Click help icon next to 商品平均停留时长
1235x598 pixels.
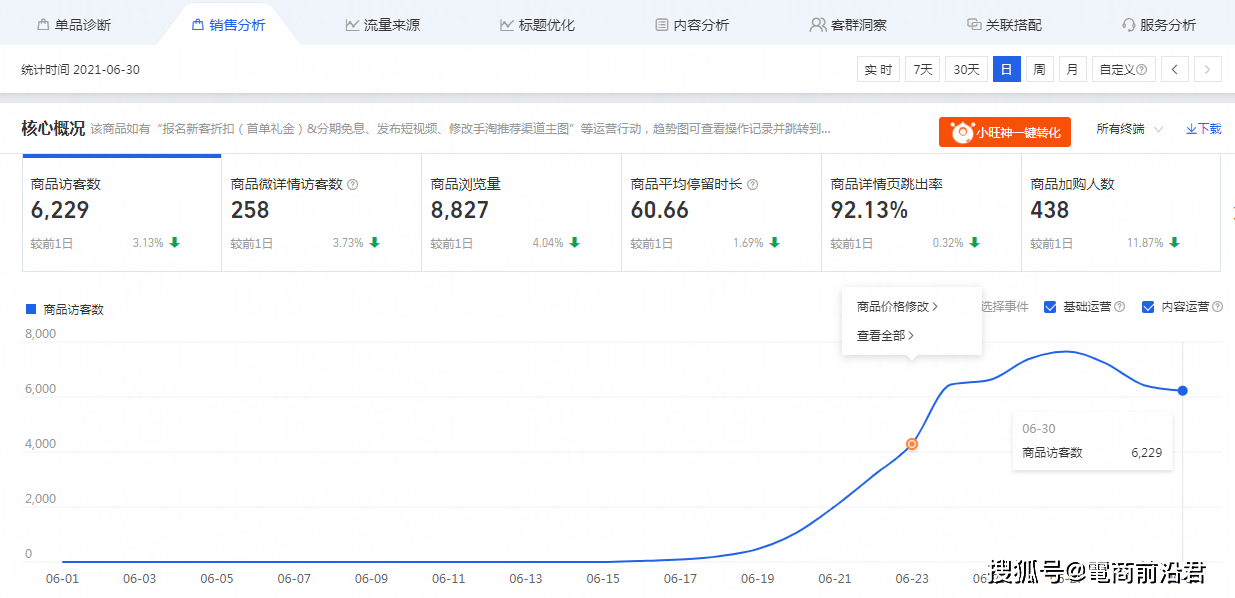click(x=752, y=185)
